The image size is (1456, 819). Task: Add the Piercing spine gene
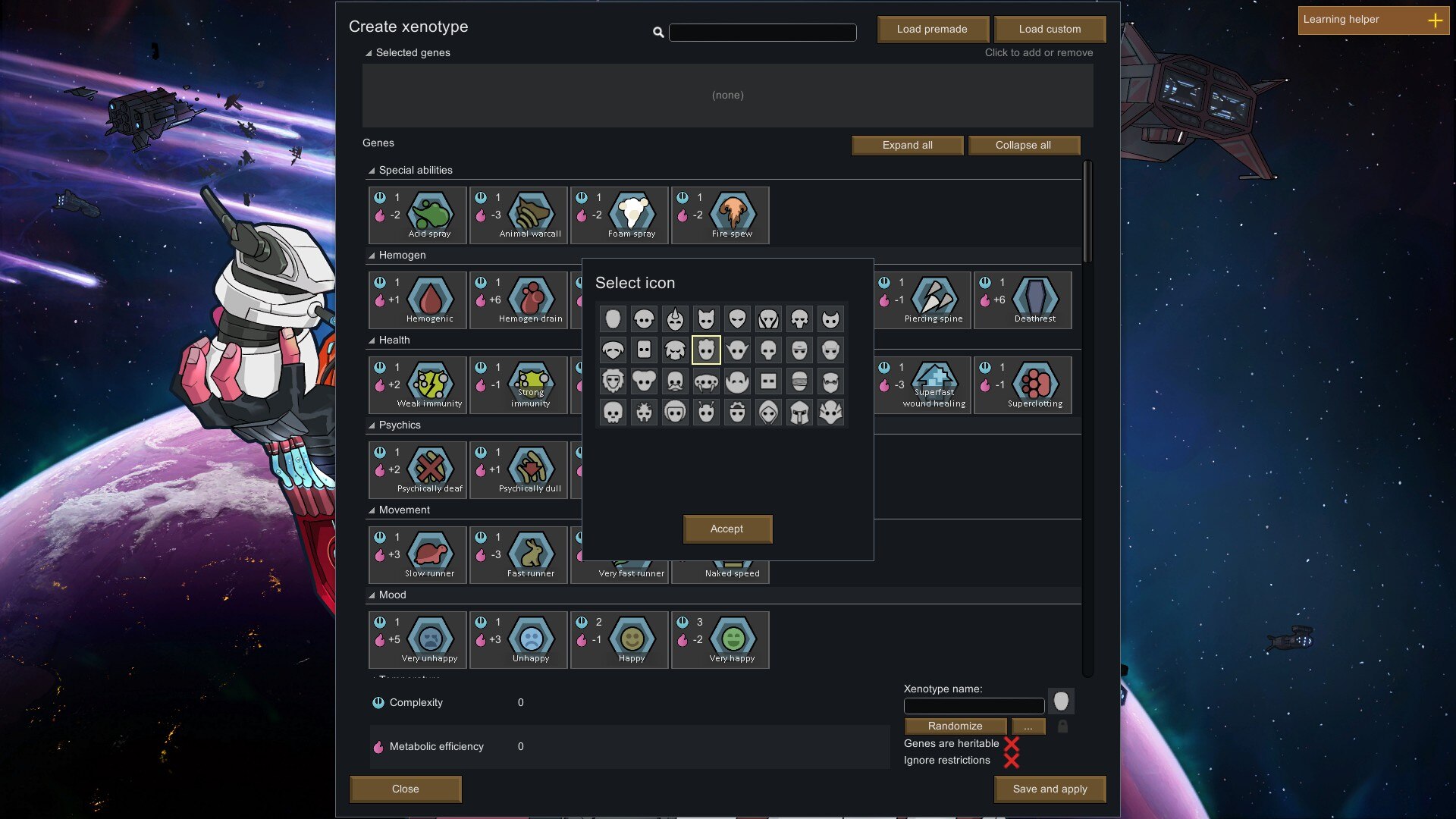[922, 300]
